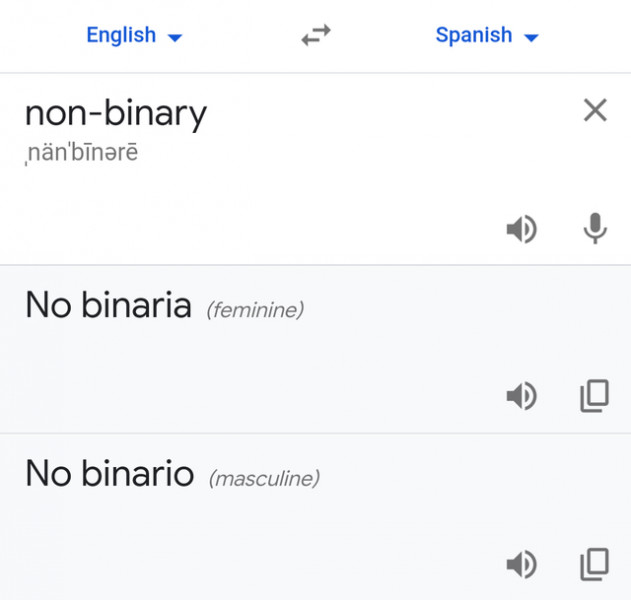This screenshot has width=631, height=600.
Task: Click the "non-binary" source text
Action: pyautogui.click(x=115, y=113)
